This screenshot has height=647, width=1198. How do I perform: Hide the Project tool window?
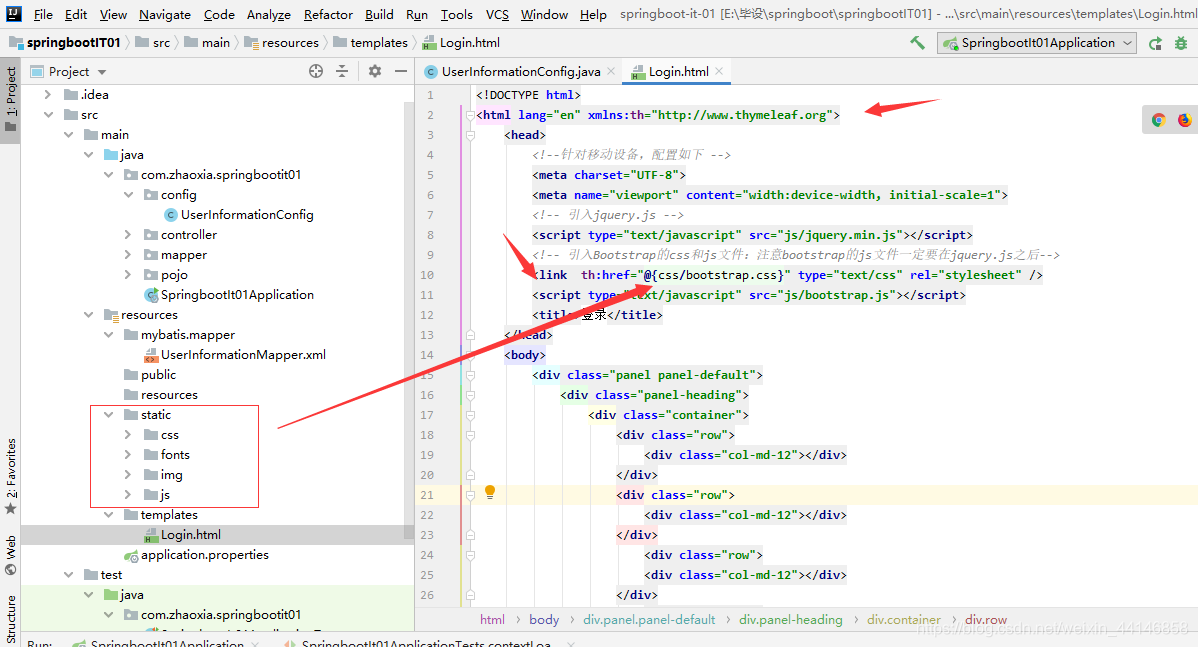click(400, 71)
